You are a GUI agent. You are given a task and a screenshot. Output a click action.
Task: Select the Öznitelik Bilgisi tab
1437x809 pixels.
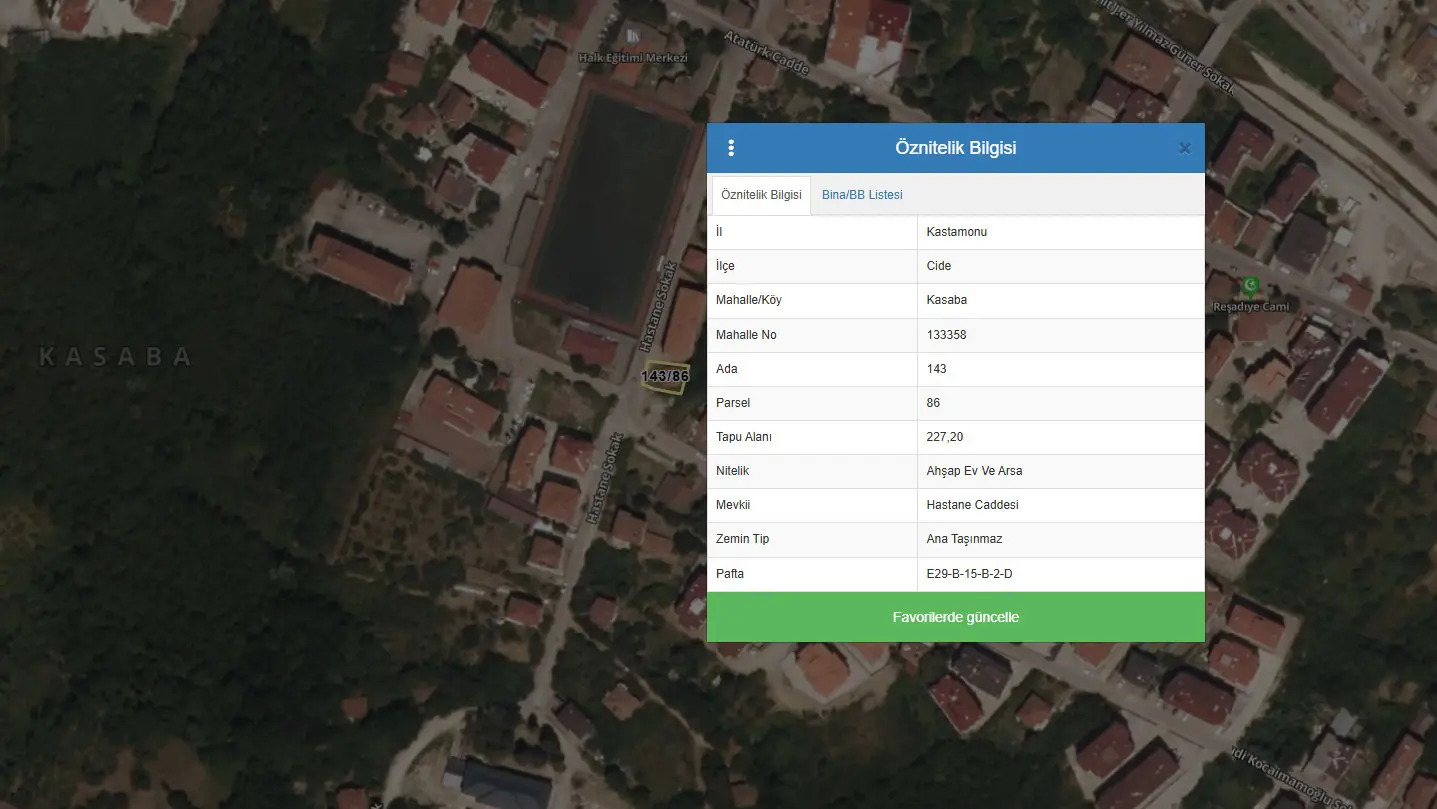pyautogui.click(x=761, y=195)
